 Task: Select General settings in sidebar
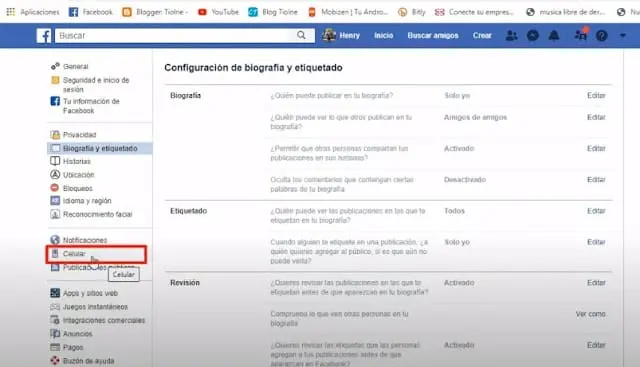76,66
